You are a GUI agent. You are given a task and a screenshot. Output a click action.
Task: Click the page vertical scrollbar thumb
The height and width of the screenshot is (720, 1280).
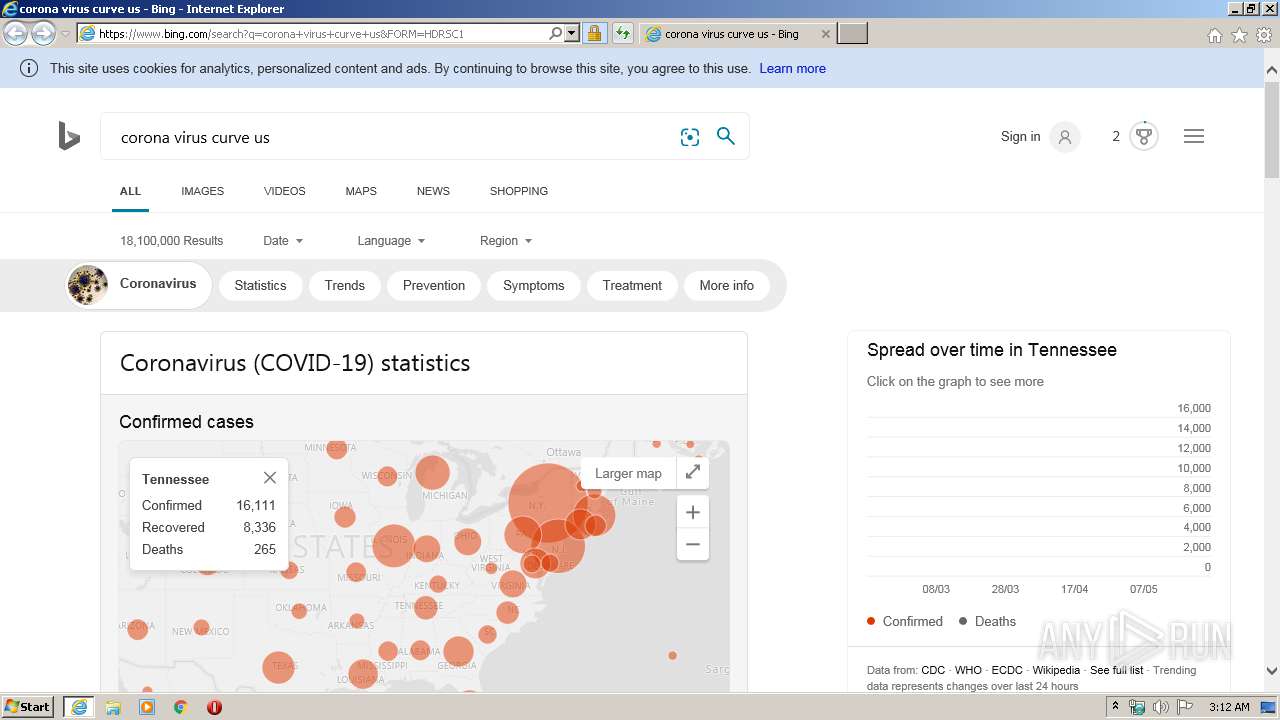point(1272,130)
